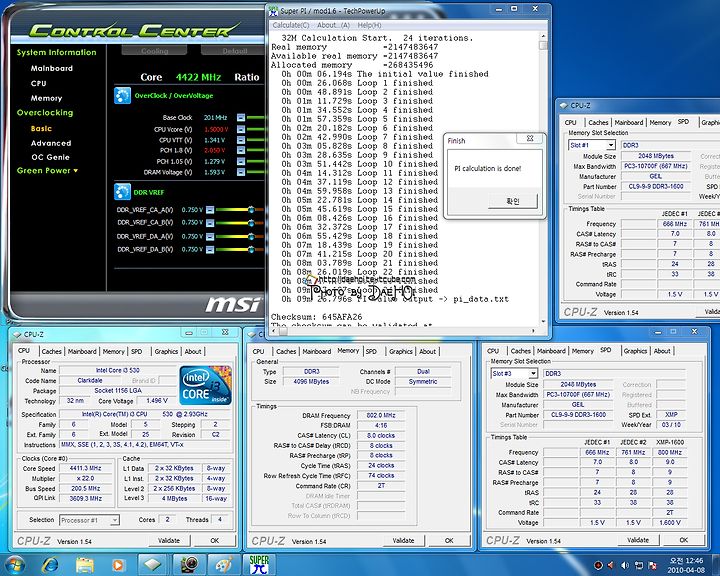Viewport: 720px width, 576px height.
Task: Click the camera application taskbar icon
Action: (x=189, y=565)
